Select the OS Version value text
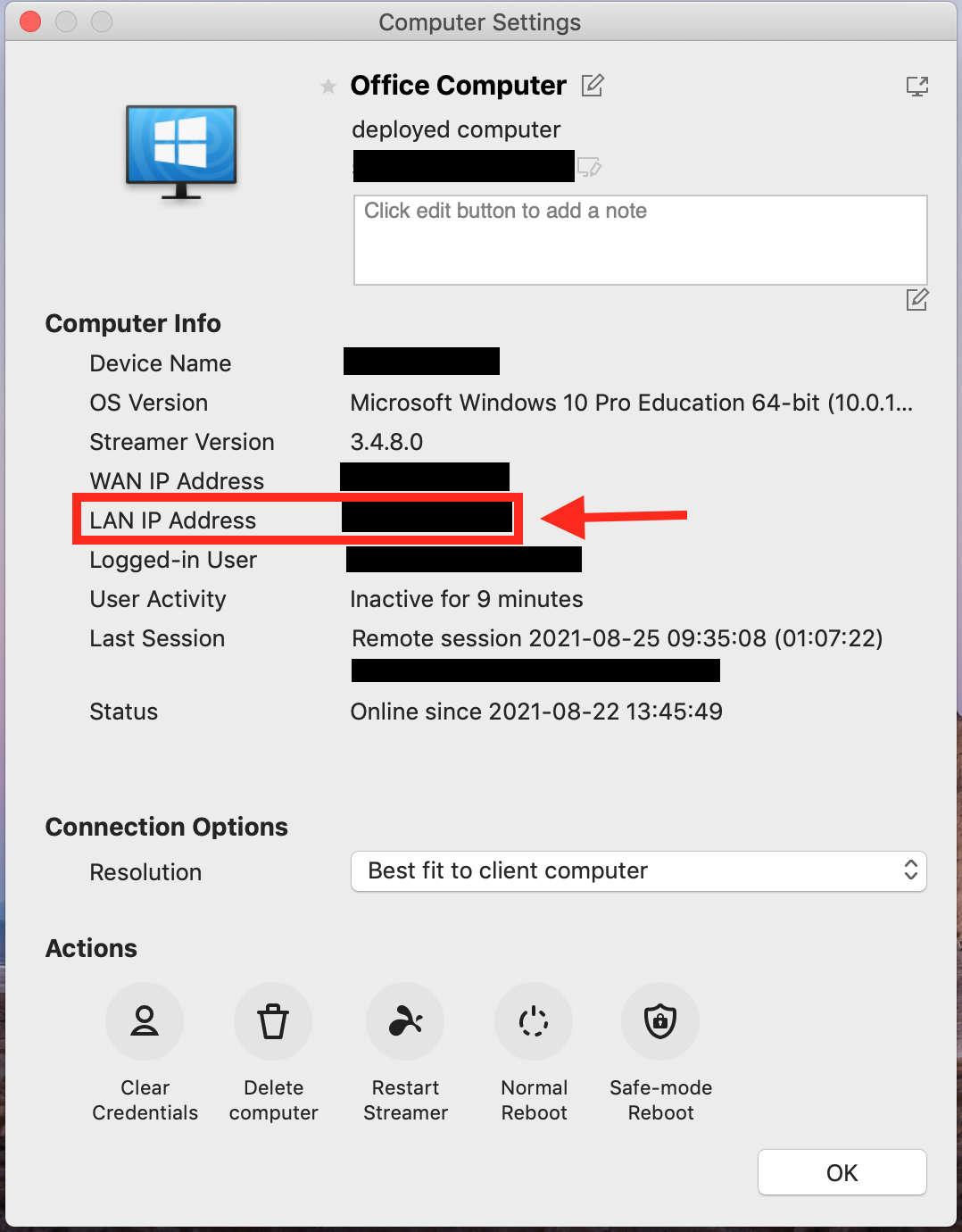The height and width of the screenshot is (1232, 962). 632,403
